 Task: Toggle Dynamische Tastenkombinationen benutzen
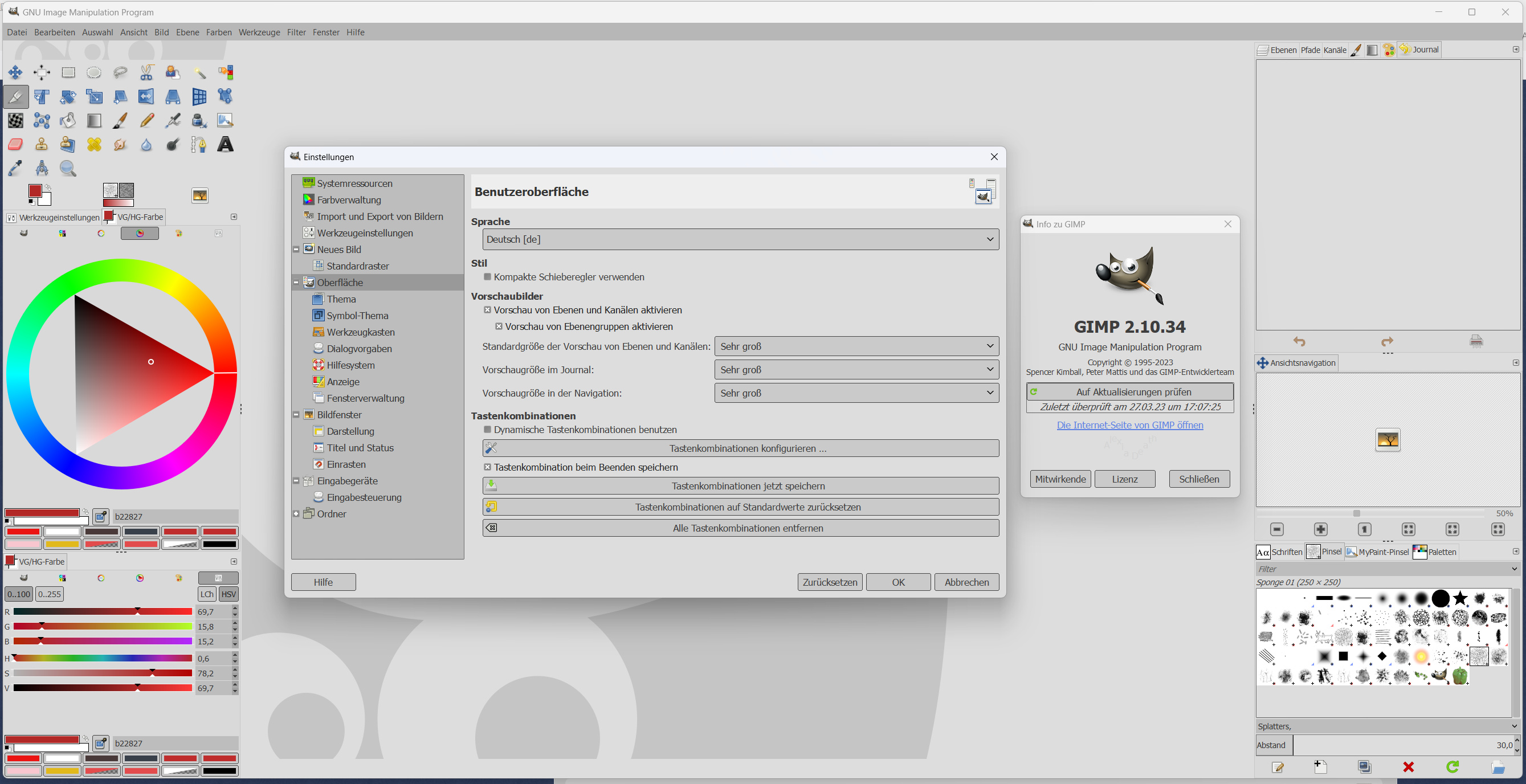pos(488,430)
